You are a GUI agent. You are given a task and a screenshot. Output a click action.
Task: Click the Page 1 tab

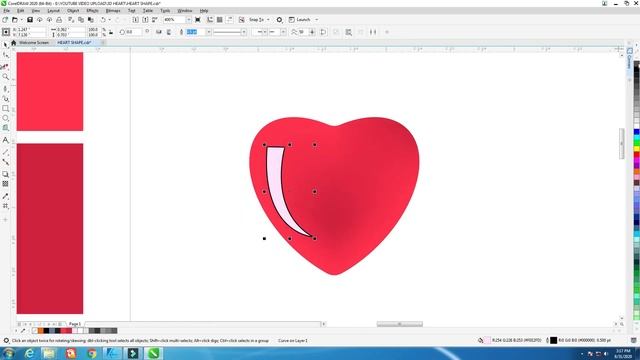[x=75, y=324]
